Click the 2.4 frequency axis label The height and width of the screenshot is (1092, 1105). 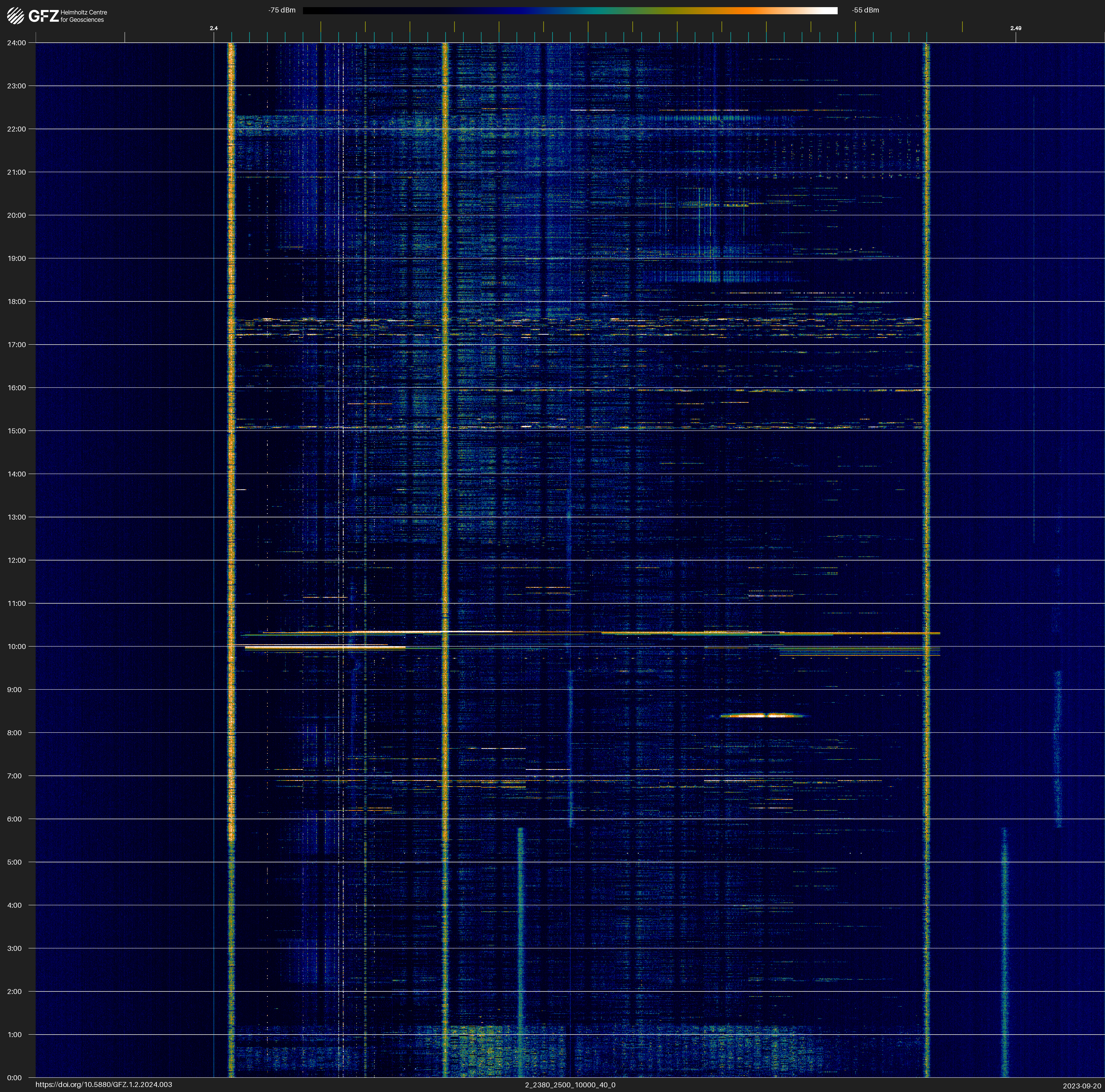[213, 28]
